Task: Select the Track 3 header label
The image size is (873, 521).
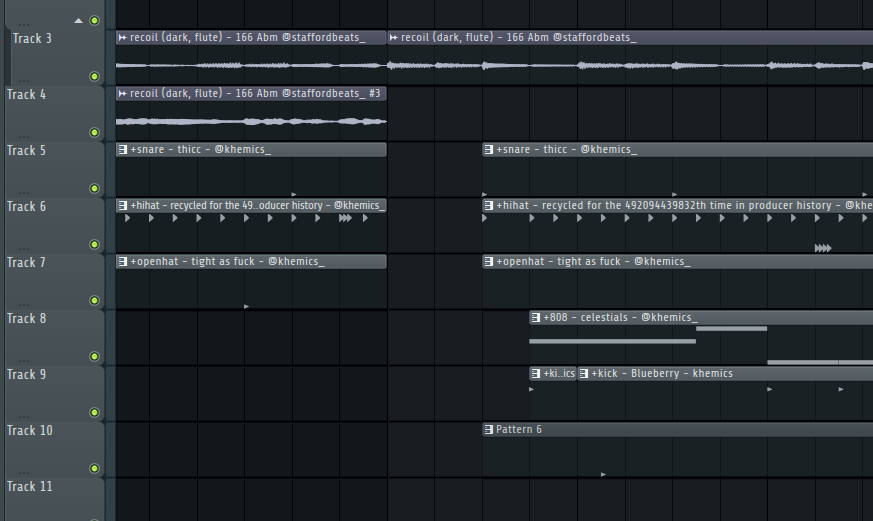Action: pos(32,38)
